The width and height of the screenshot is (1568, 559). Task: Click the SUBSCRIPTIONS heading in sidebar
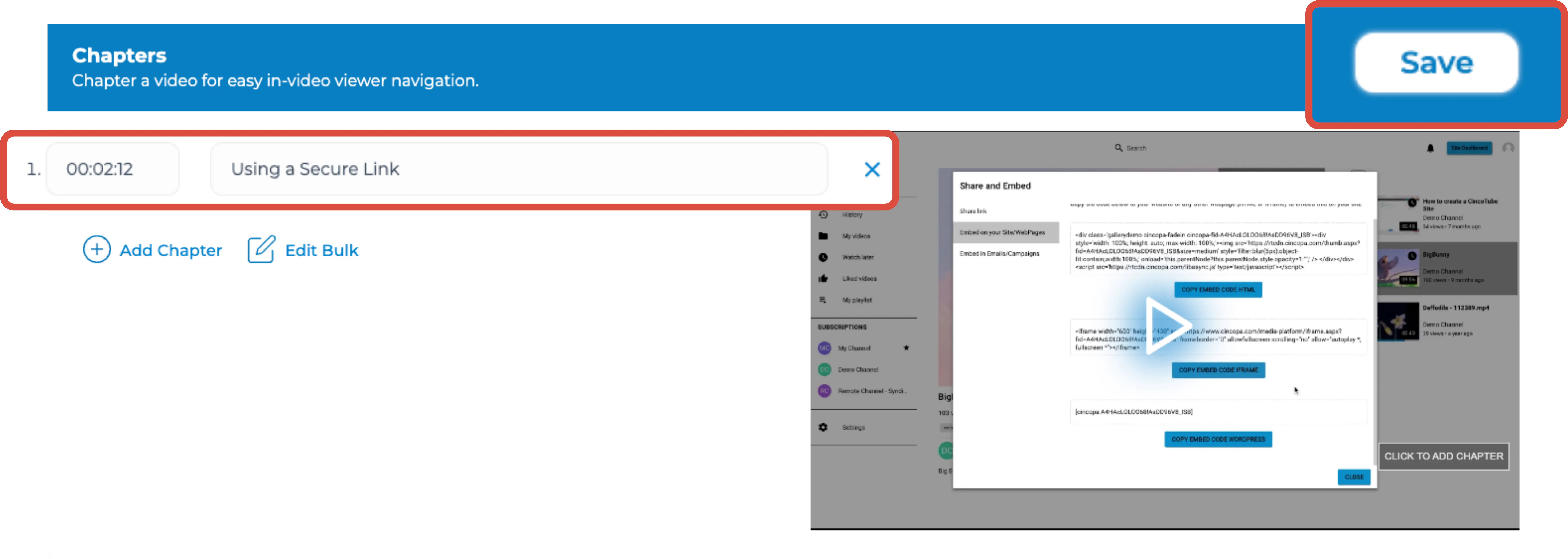pyautogui.click(x=841, y=327)
